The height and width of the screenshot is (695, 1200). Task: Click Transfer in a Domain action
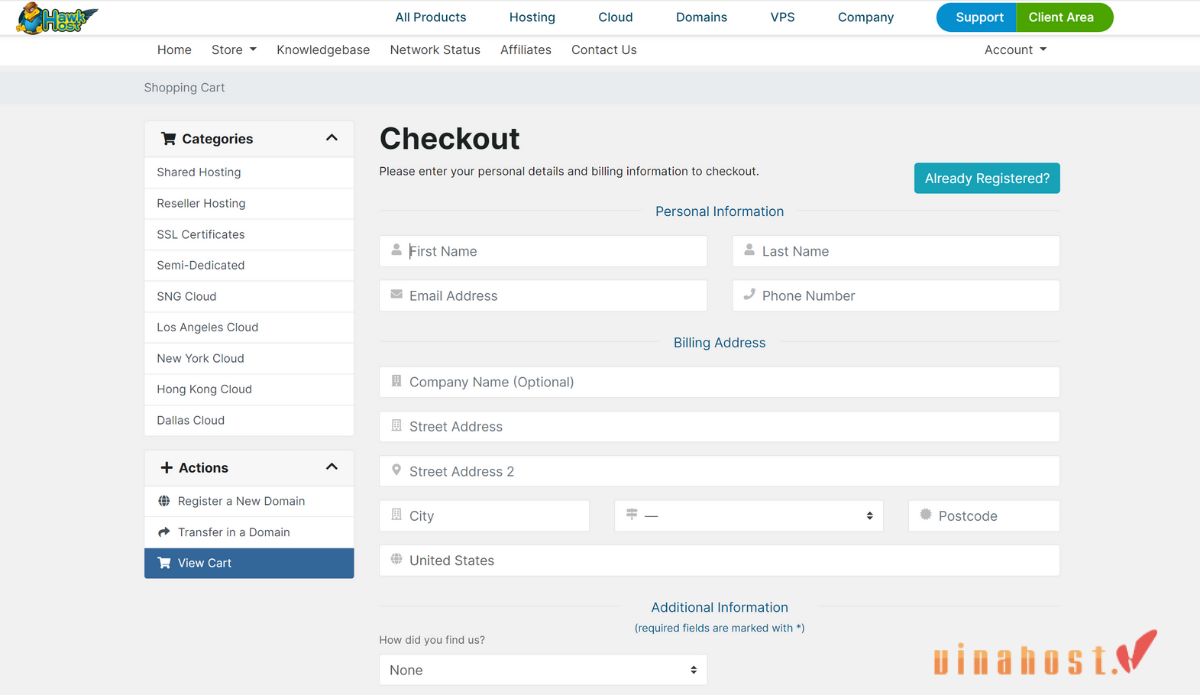point(249,532)
